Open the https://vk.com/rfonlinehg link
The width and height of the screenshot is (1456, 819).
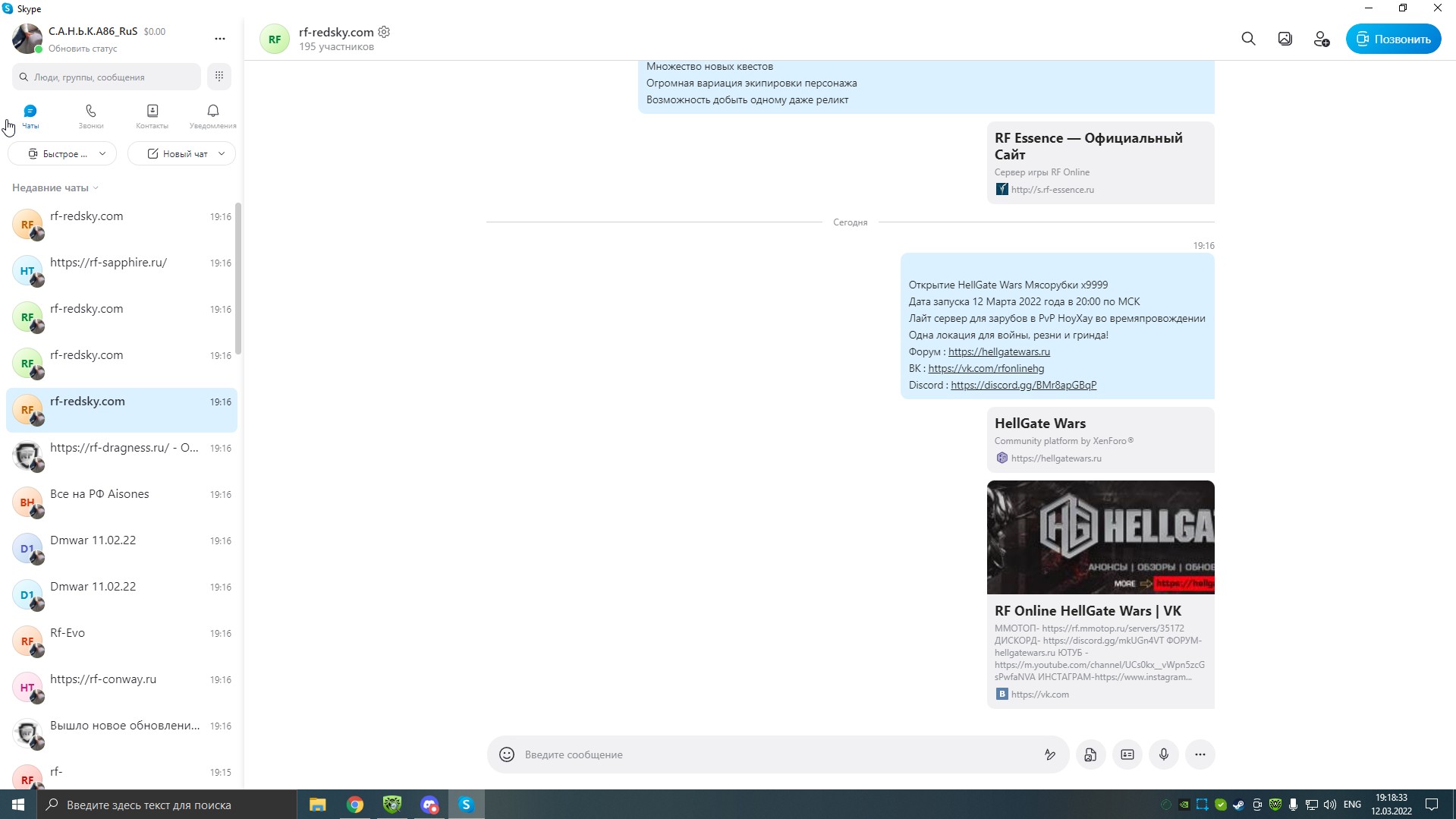click(986, 368)
